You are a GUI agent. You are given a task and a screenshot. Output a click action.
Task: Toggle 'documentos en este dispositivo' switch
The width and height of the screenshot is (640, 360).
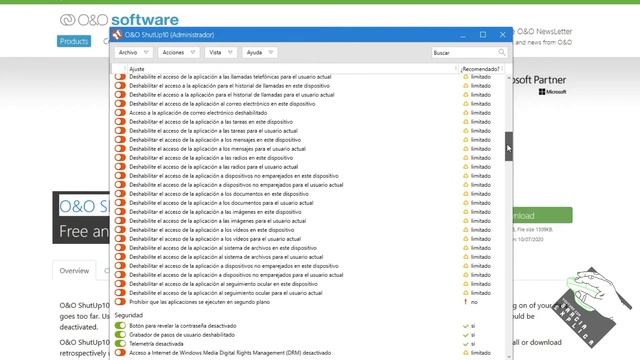pyautogui.click(x=120, y=194)
